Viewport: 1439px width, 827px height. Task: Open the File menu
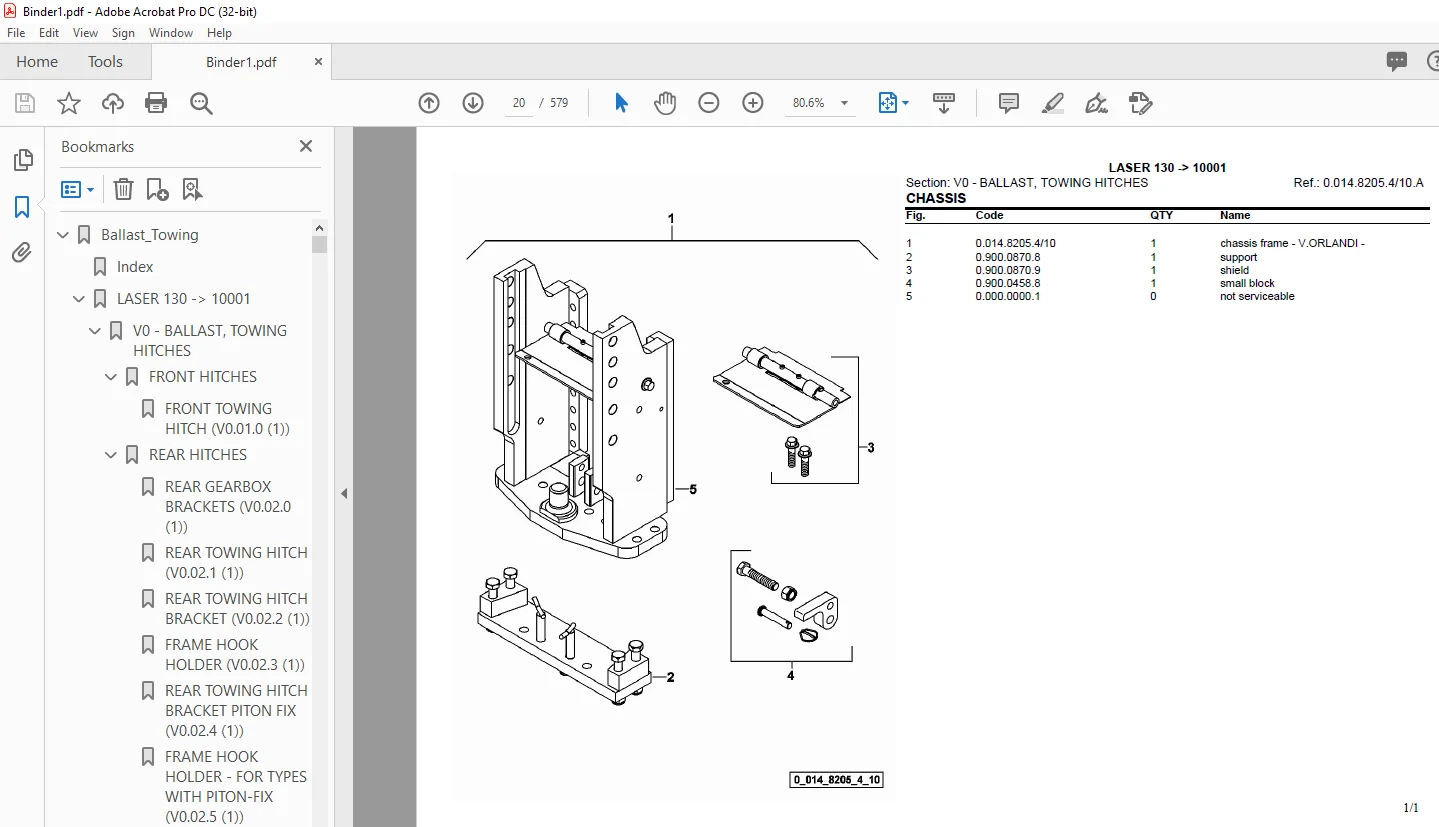(16, 33)
